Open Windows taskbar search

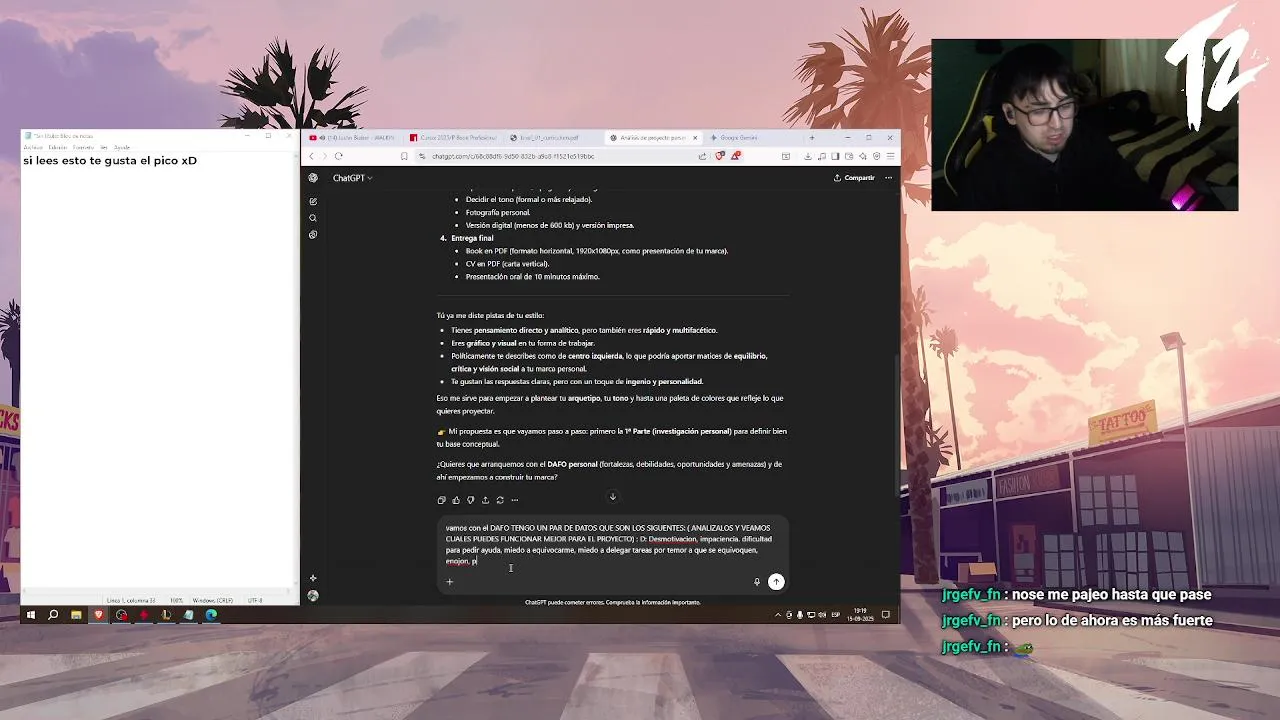coord(53,615)
